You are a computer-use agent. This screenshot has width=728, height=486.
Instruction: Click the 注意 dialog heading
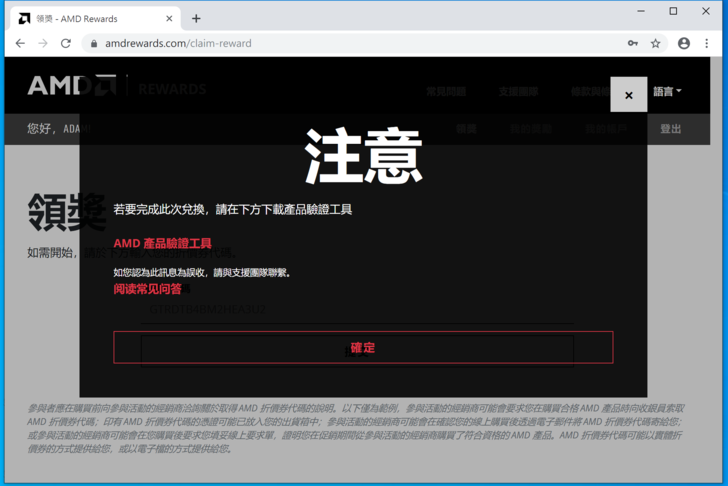[364, 156]
